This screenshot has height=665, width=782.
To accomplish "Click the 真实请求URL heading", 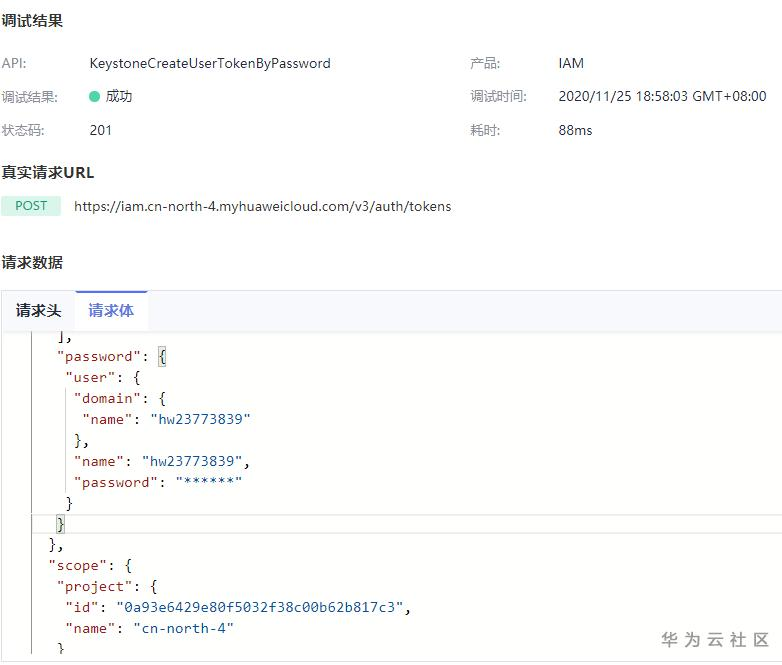I will [48, 172].
